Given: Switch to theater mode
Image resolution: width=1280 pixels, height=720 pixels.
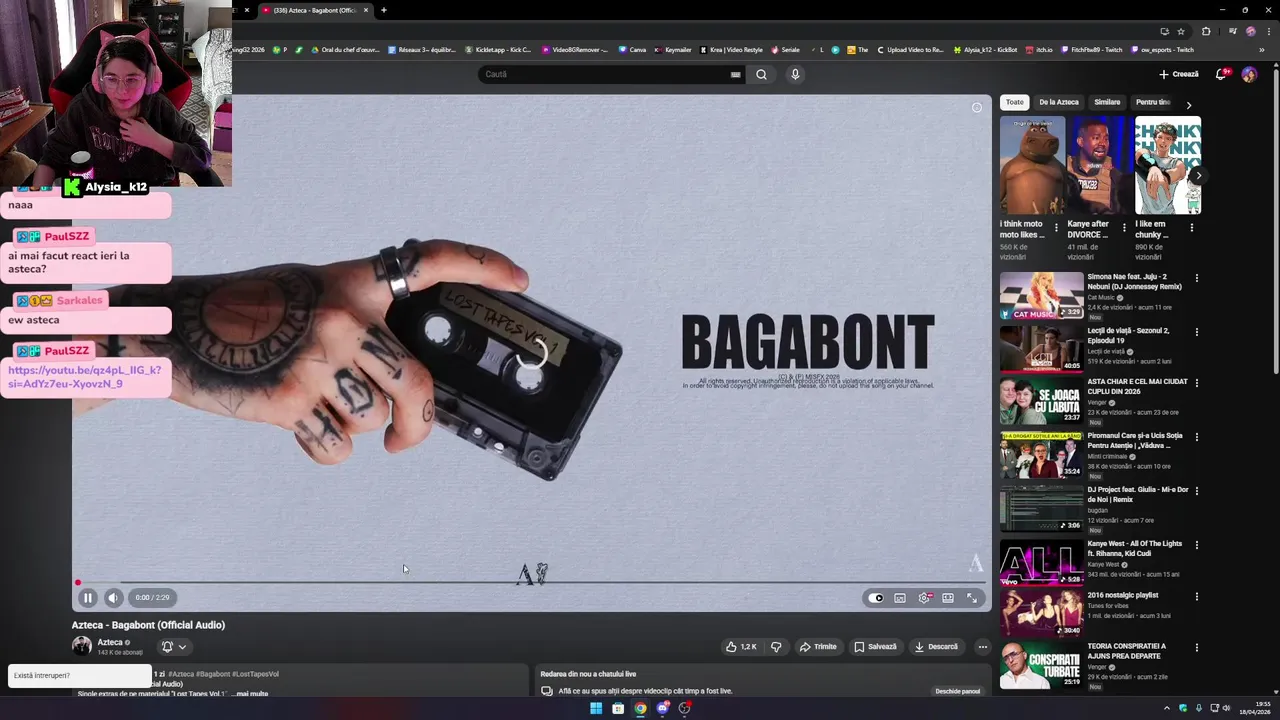Looking at the screenshot, I should pyautogui.click(x=948, y=598).
